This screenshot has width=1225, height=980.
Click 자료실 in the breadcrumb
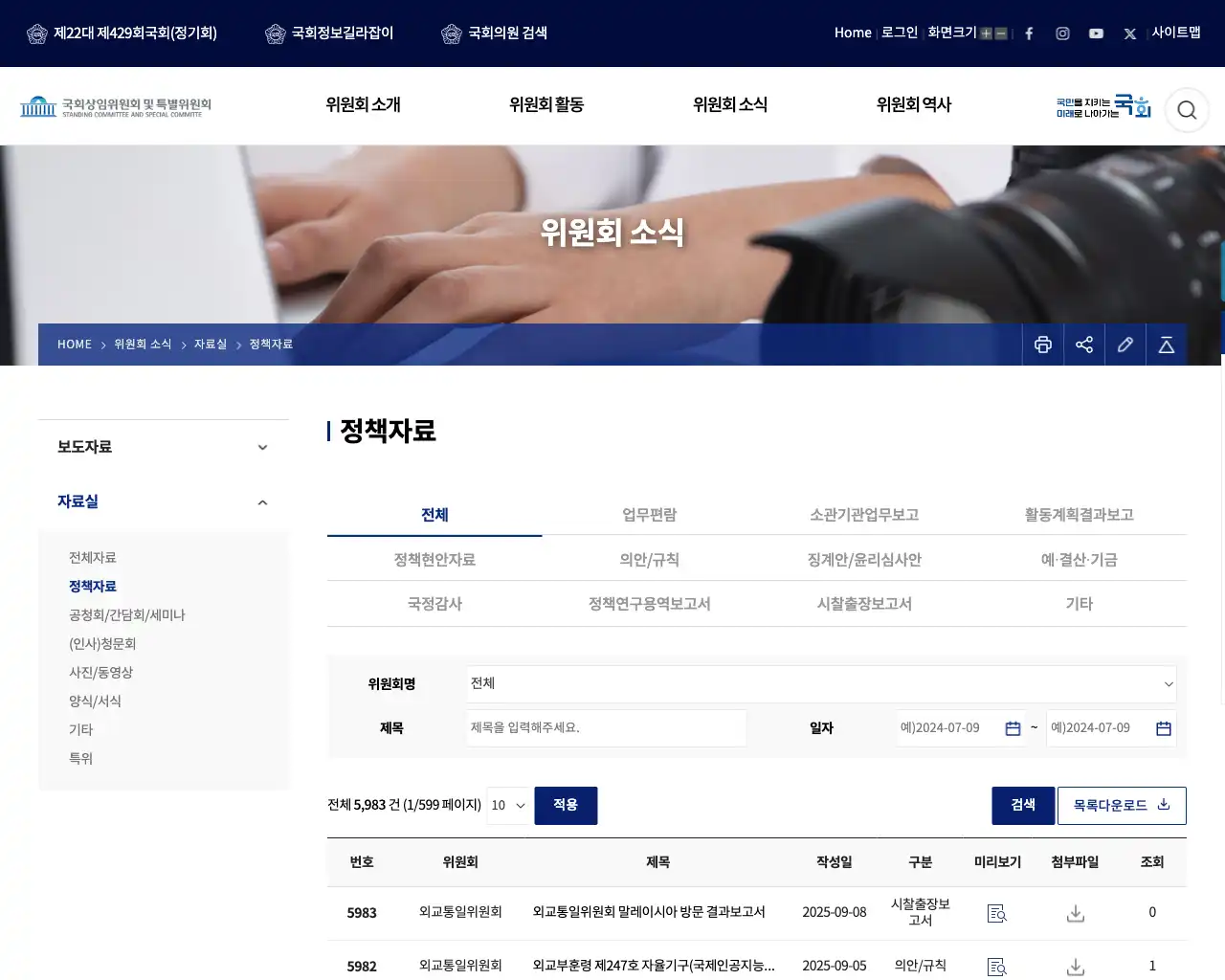pos(211,345)
